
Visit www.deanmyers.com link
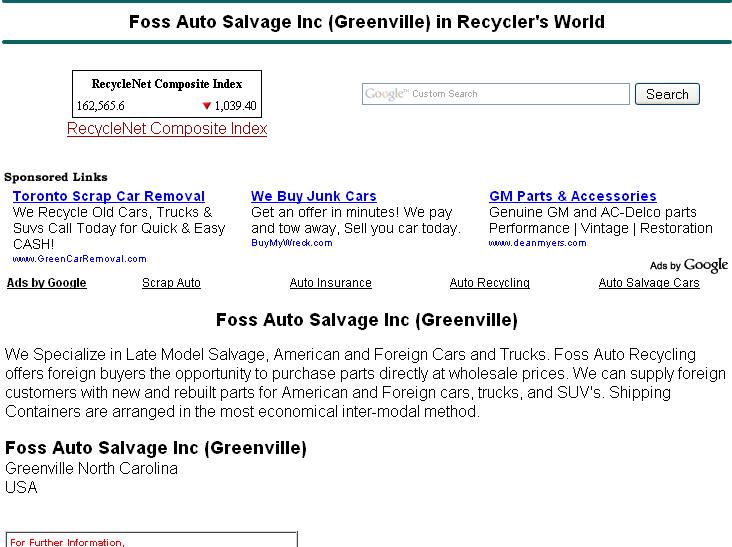[537, 243]
